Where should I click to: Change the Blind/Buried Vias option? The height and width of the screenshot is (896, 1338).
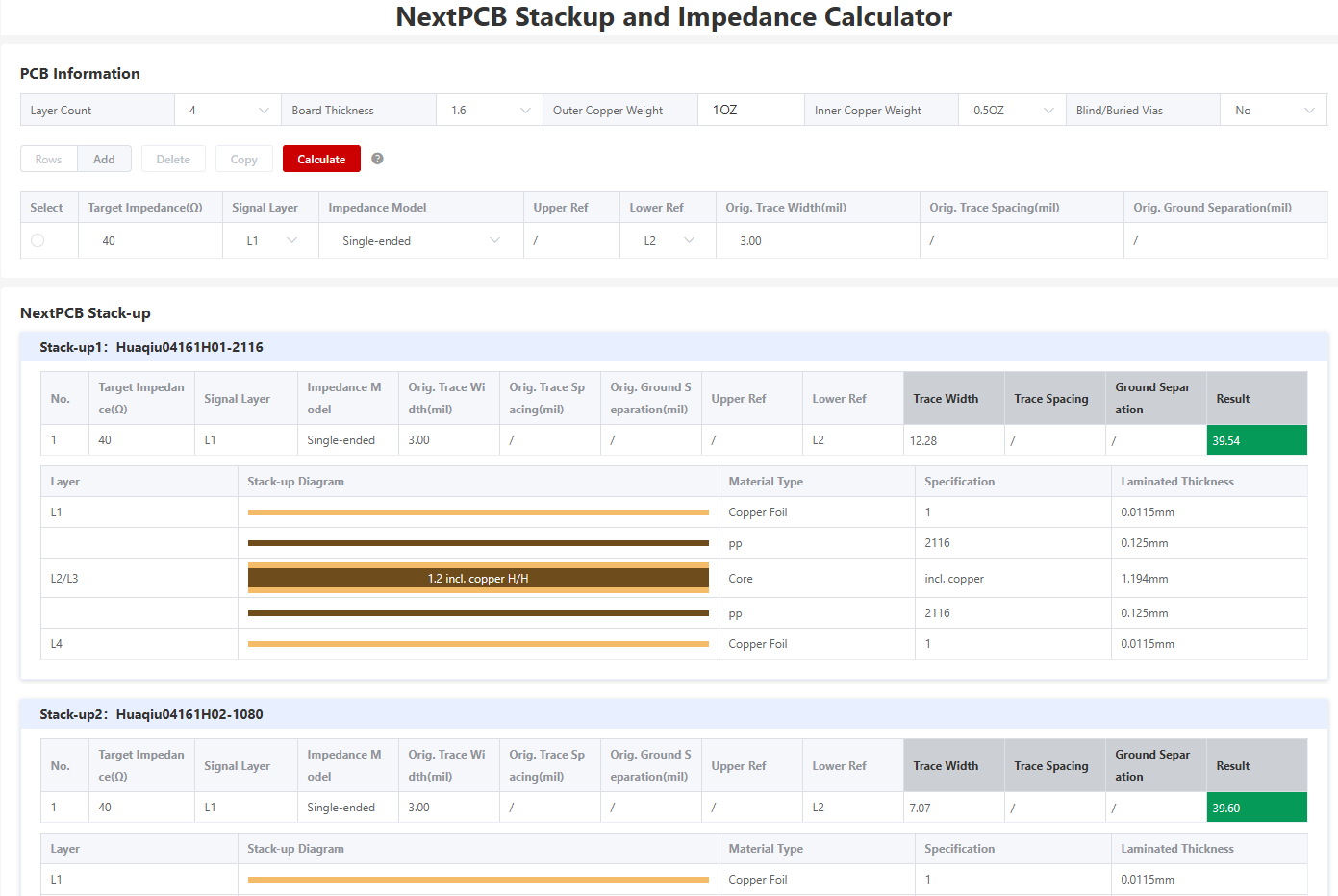click(1273, 111)
